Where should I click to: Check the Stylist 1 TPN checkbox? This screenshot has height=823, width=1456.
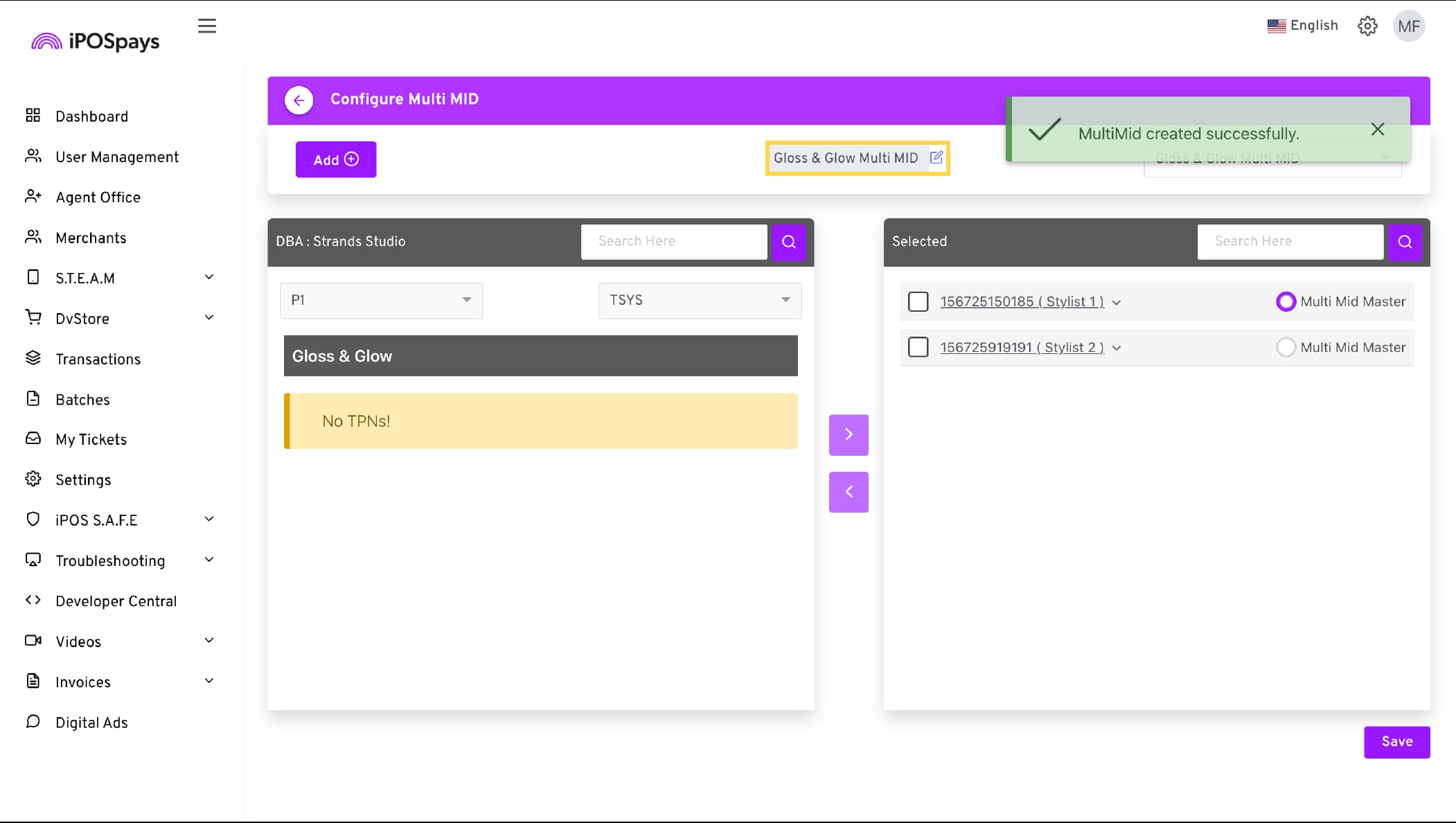pos(918,301)
